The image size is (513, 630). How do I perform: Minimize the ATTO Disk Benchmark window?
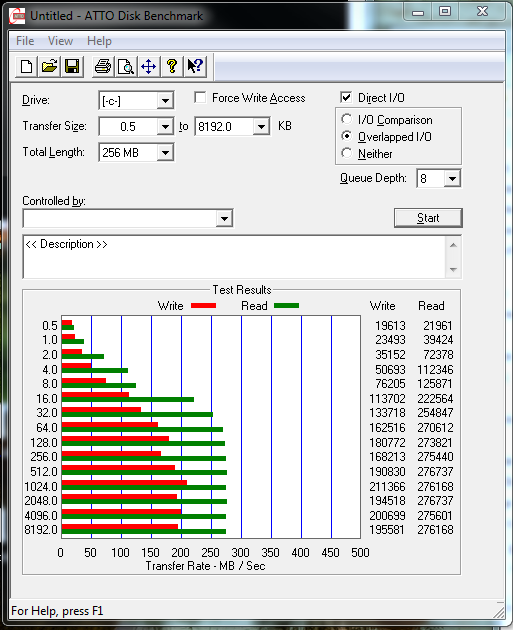click(x=418, y=12)
